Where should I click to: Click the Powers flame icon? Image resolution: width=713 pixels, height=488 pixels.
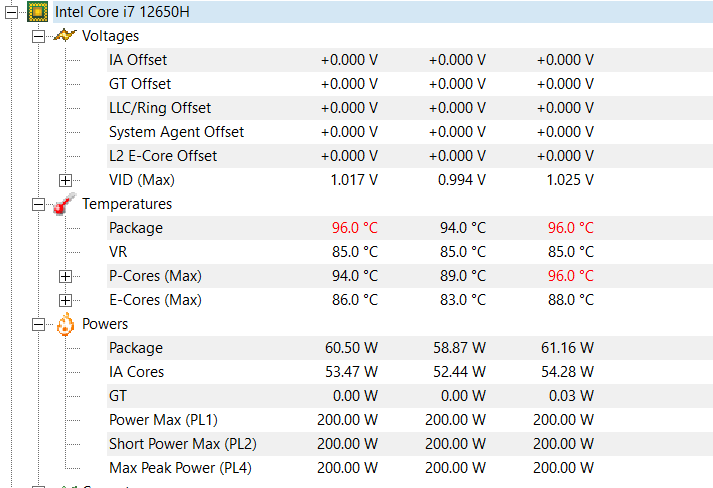click(x=65, y=324)
